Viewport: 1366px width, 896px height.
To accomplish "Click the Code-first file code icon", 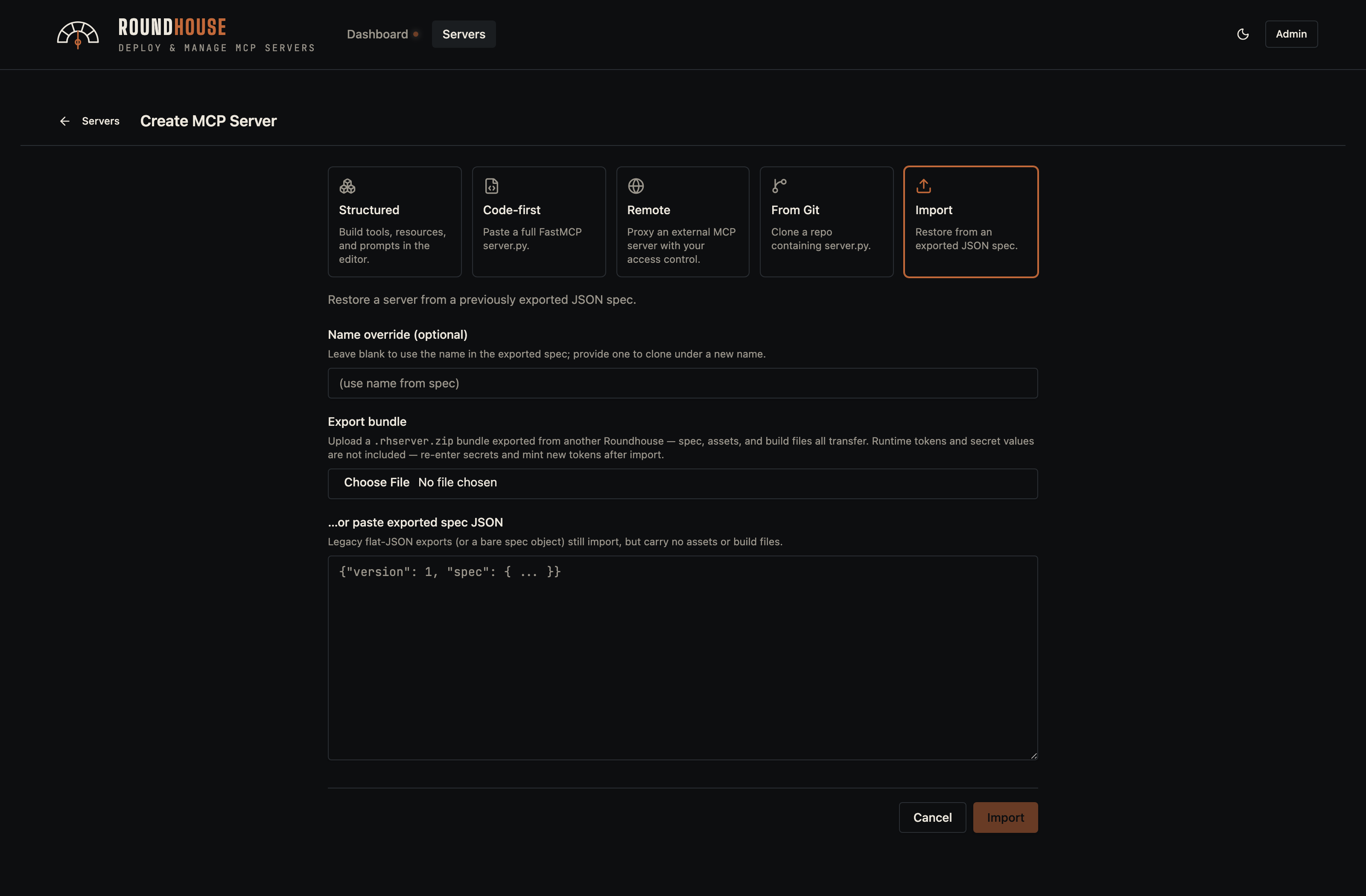I will (x=491, y=186).
